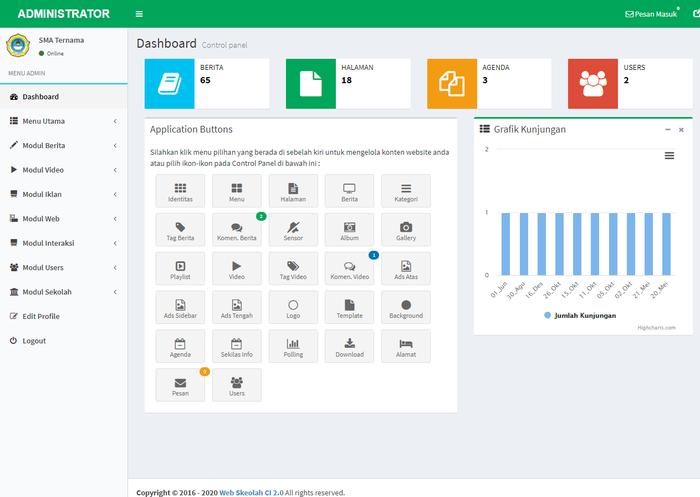Open the Polling chart icon button
The width and height of the screenshot is (700, 497).
(x=293, y=346)
